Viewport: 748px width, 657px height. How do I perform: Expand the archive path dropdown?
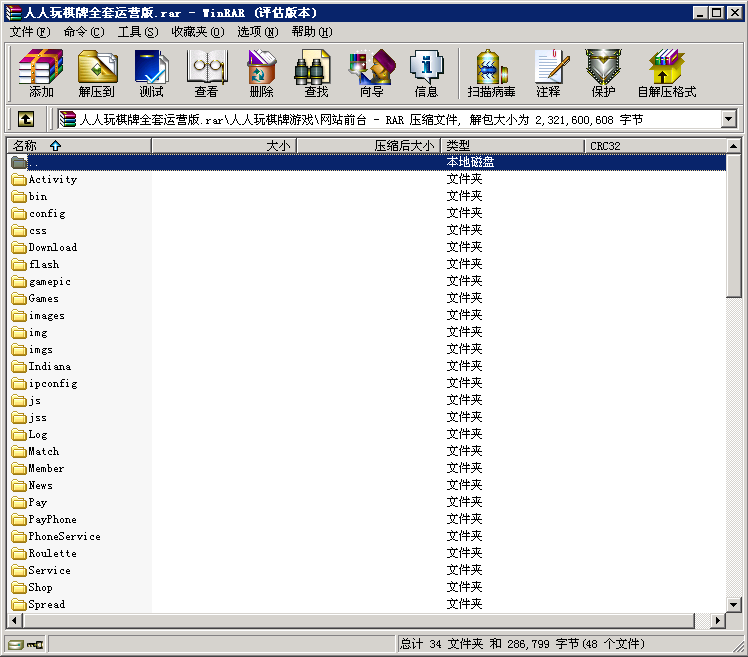728,119
